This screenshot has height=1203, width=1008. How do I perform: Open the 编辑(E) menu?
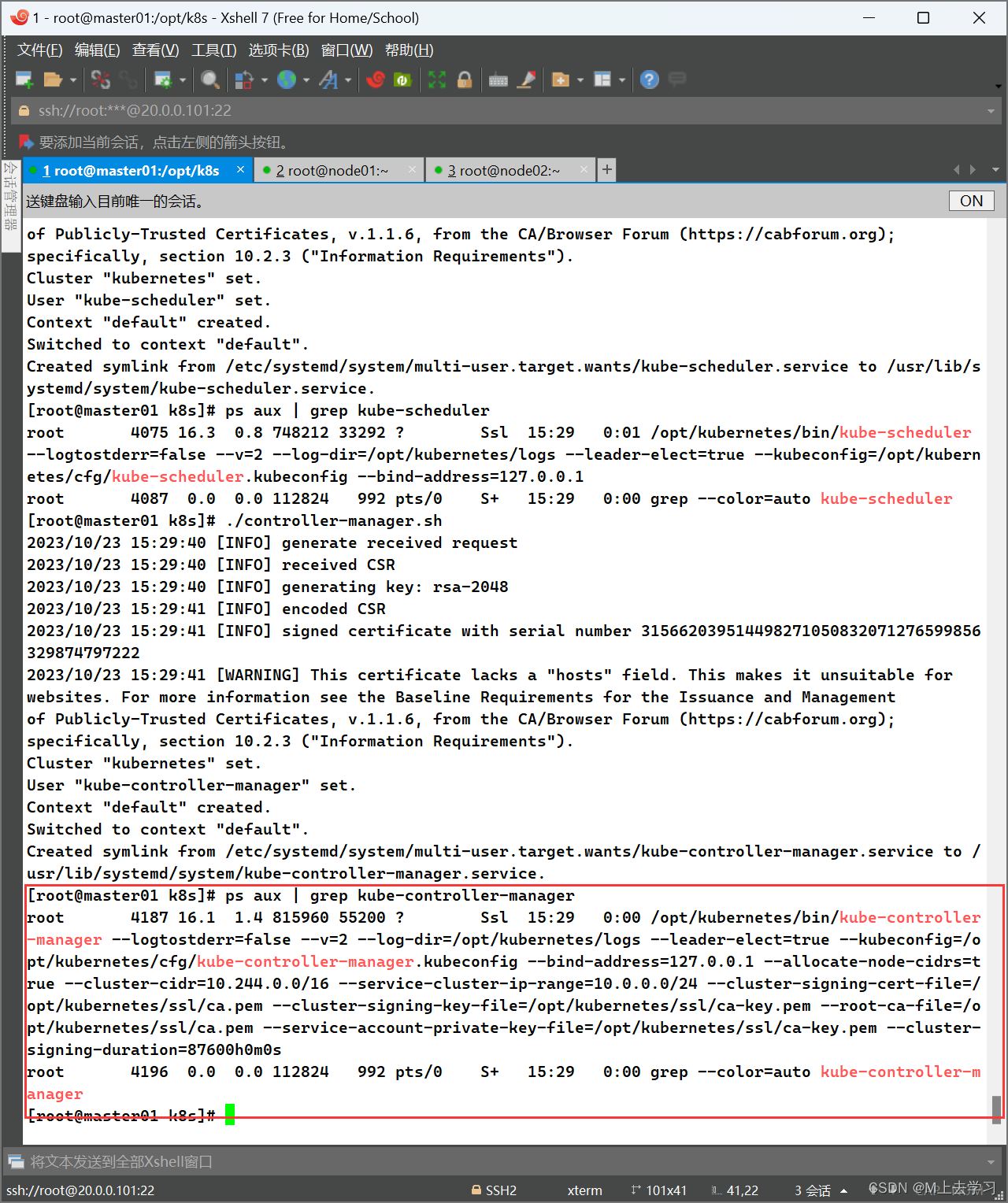pyautogui.click(x=98, y=50)
